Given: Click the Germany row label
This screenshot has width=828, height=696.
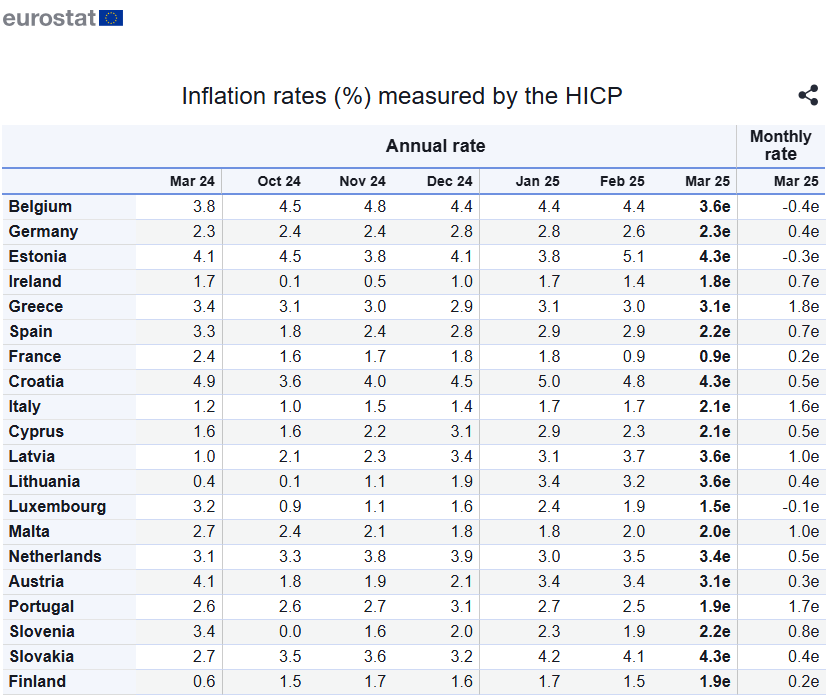Looking at the screenshot, I should click(43, 232).
